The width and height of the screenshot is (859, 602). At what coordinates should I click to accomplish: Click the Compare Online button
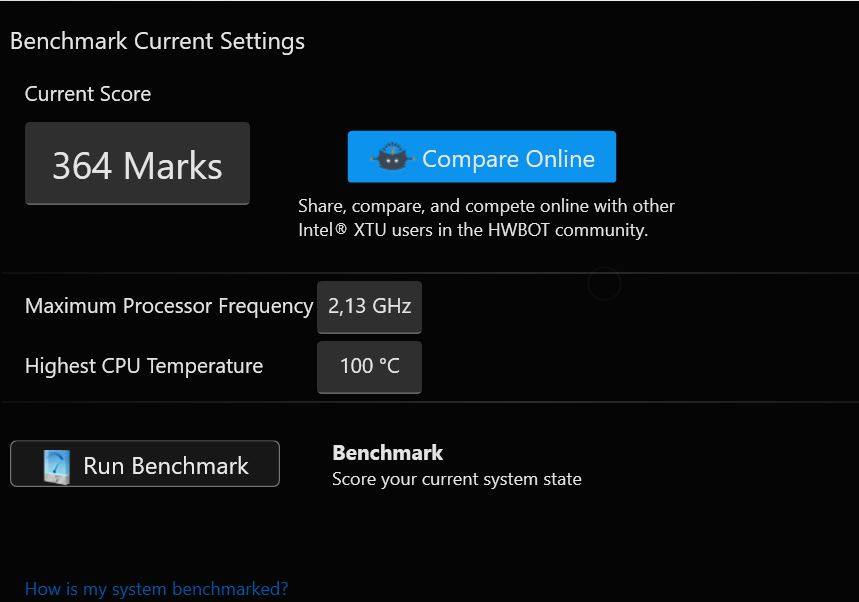pyautogui.click(x=482, y=157)
